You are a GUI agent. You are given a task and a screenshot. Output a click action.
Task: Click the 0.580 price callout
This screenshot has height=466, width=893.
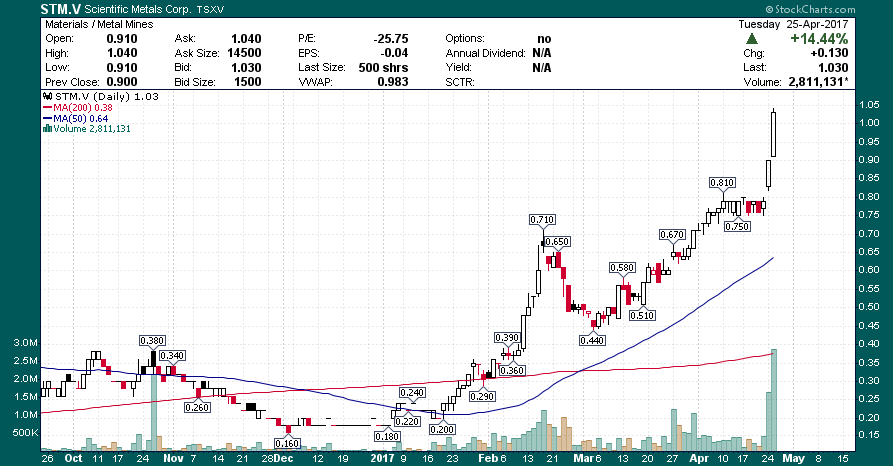point(622,268)
